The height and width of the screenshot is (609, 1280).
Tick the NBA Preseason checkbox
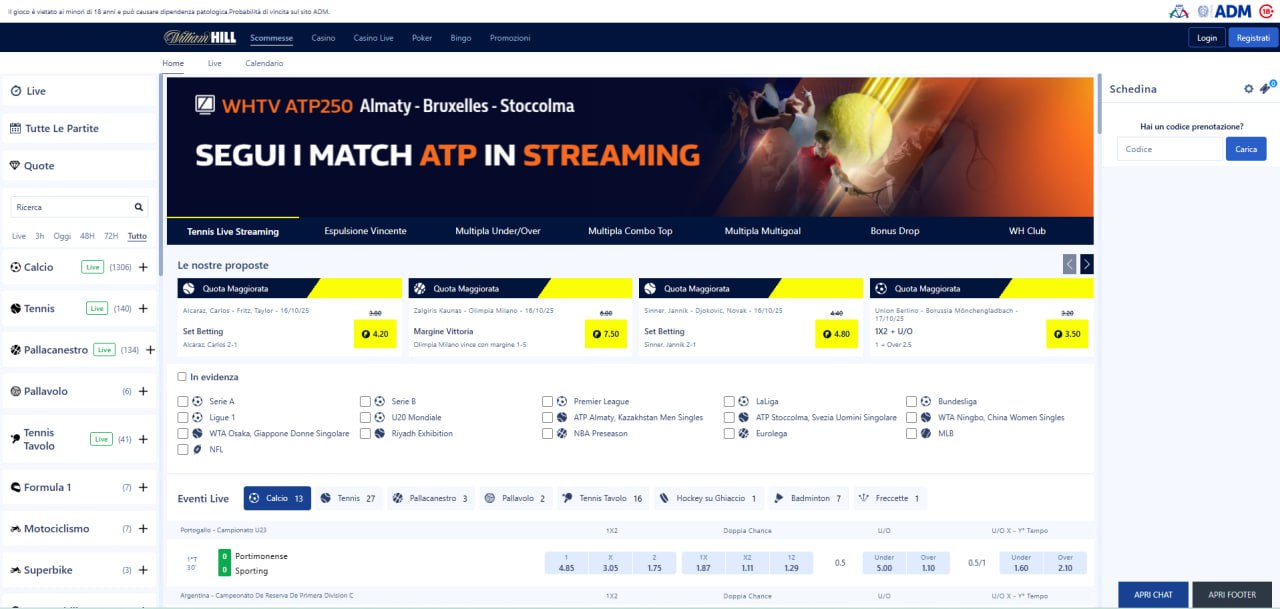pyautogui.click(x=548, y=433)
